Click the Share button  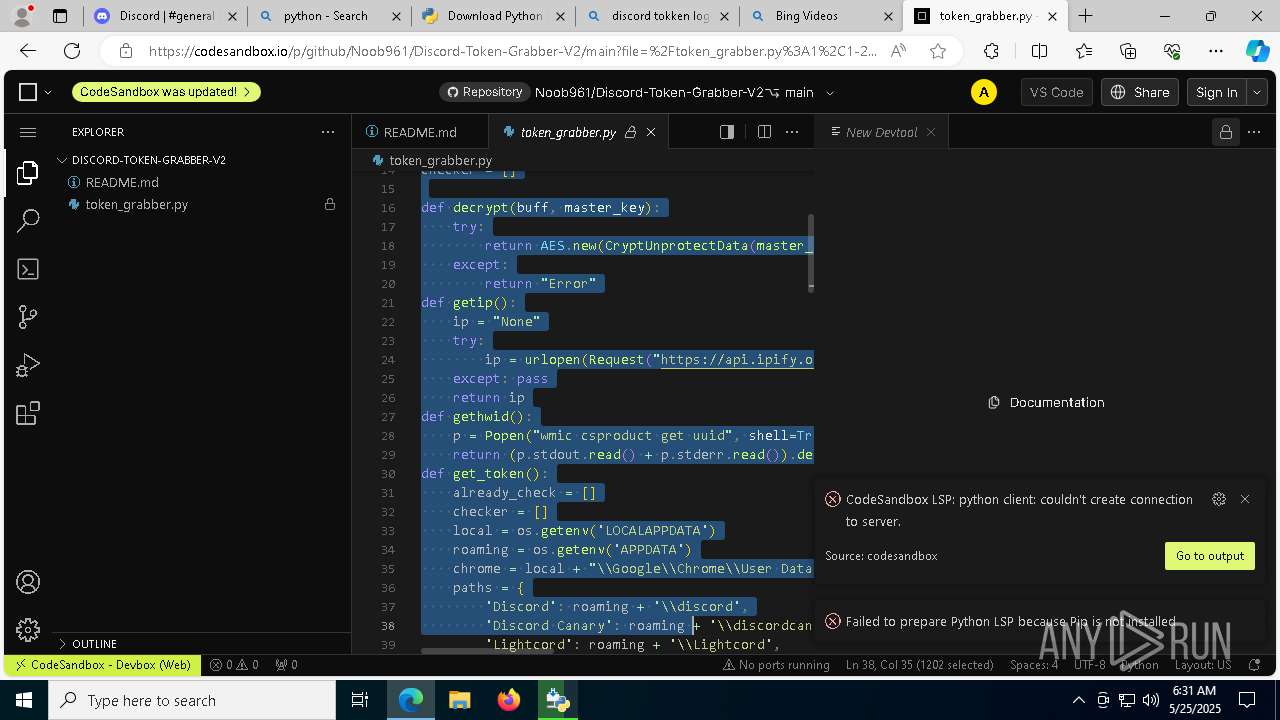pos(1140,92)
